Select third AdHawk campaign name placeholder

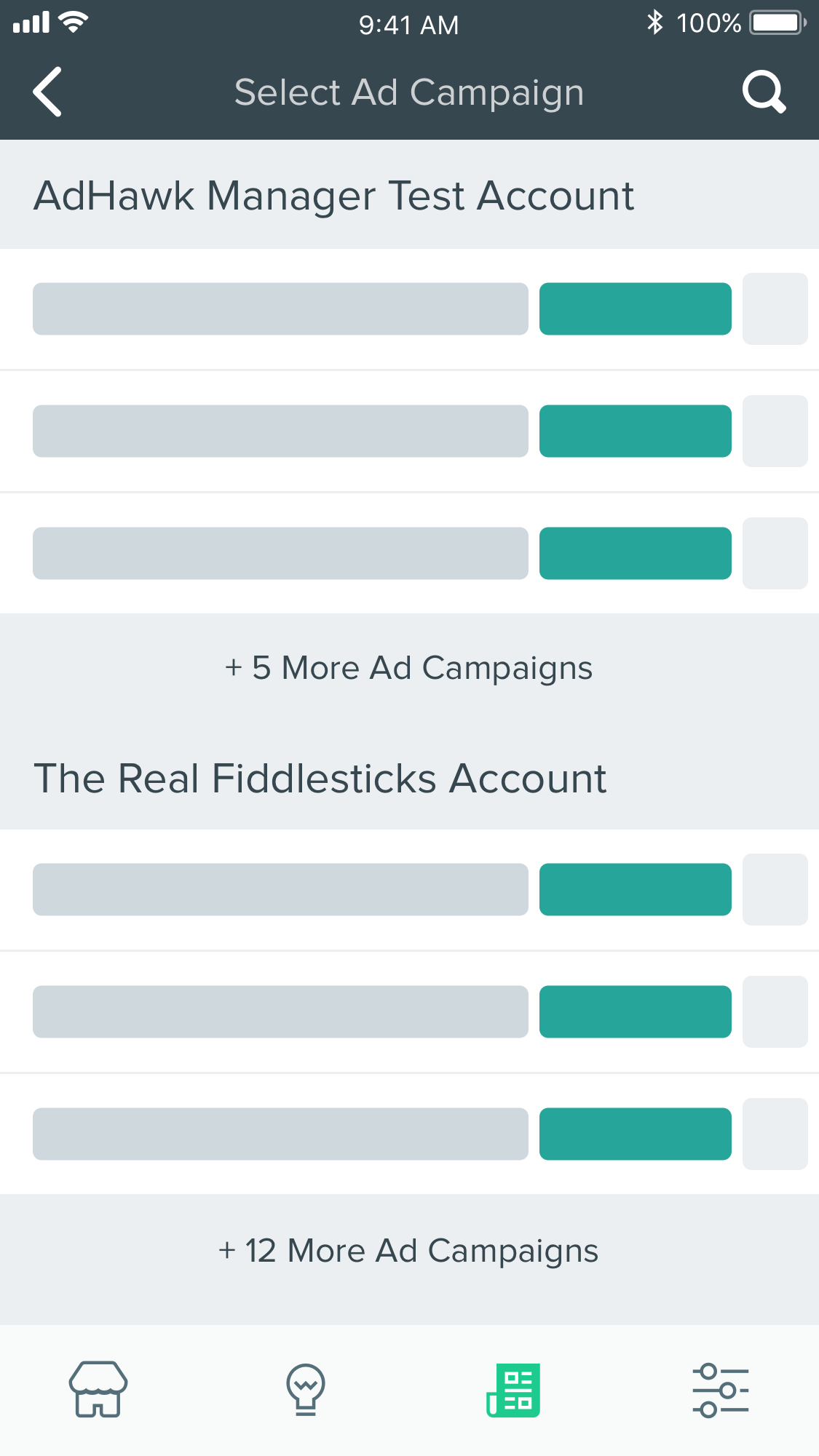click(280, 553)
